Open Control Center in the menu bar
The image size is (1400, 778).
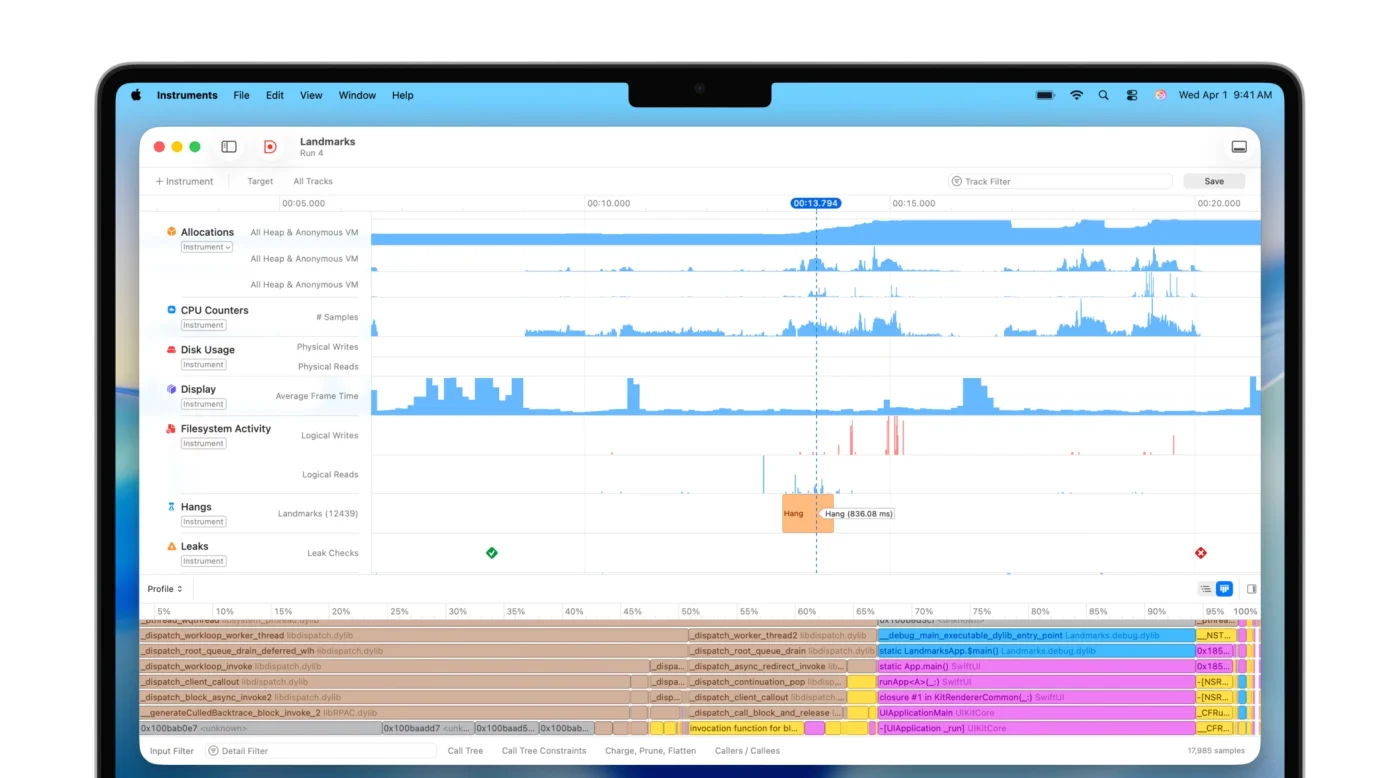1132,95
